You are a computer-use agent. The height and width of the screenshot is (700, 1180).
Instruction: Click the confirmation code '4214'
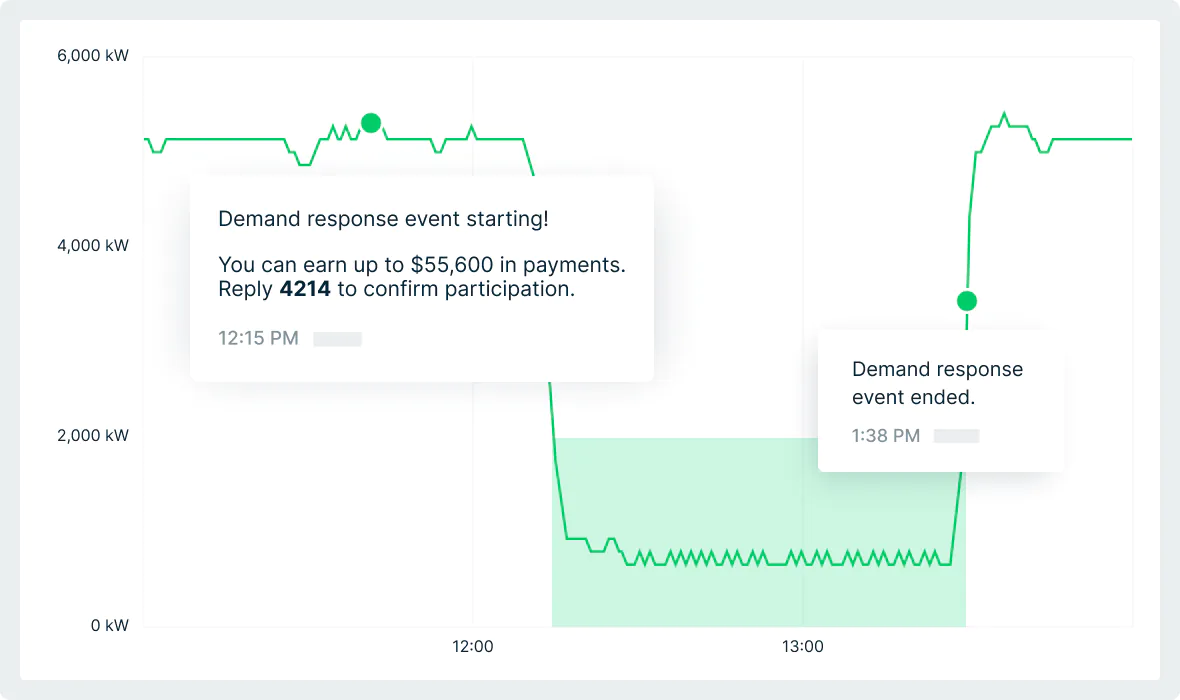click(305, 289)
